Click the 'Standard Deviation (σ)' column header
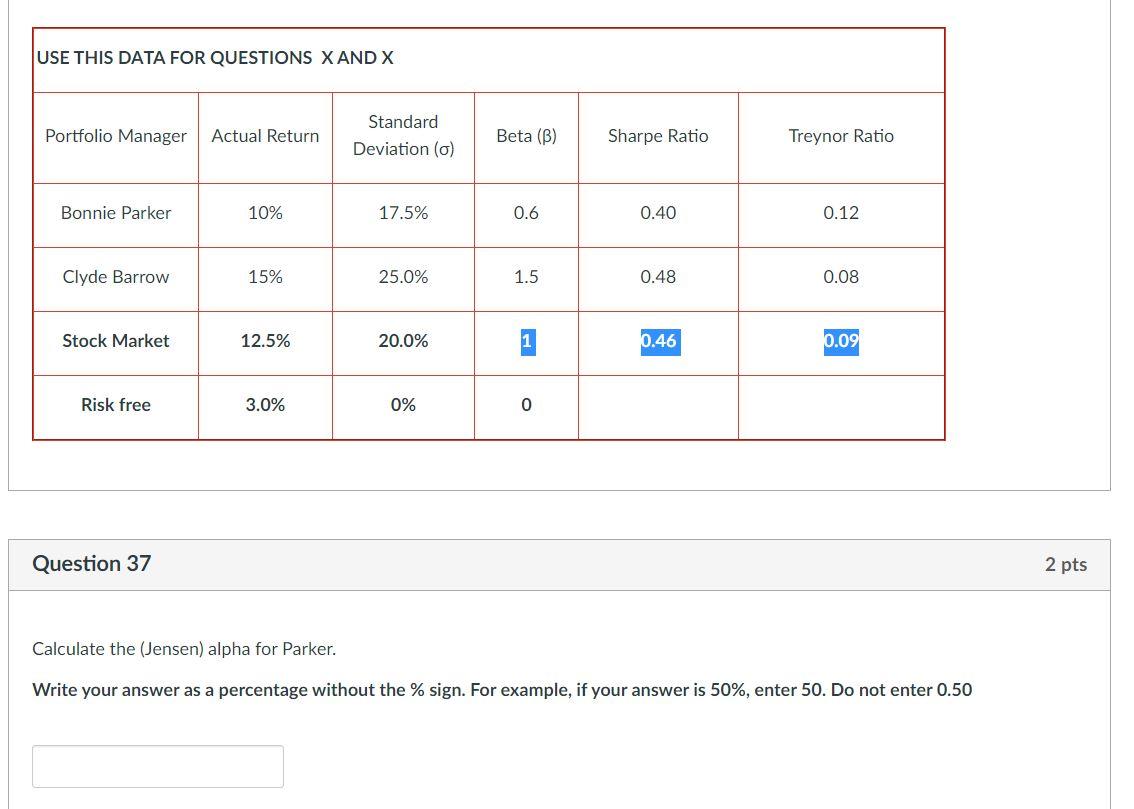 click(404, 135)
